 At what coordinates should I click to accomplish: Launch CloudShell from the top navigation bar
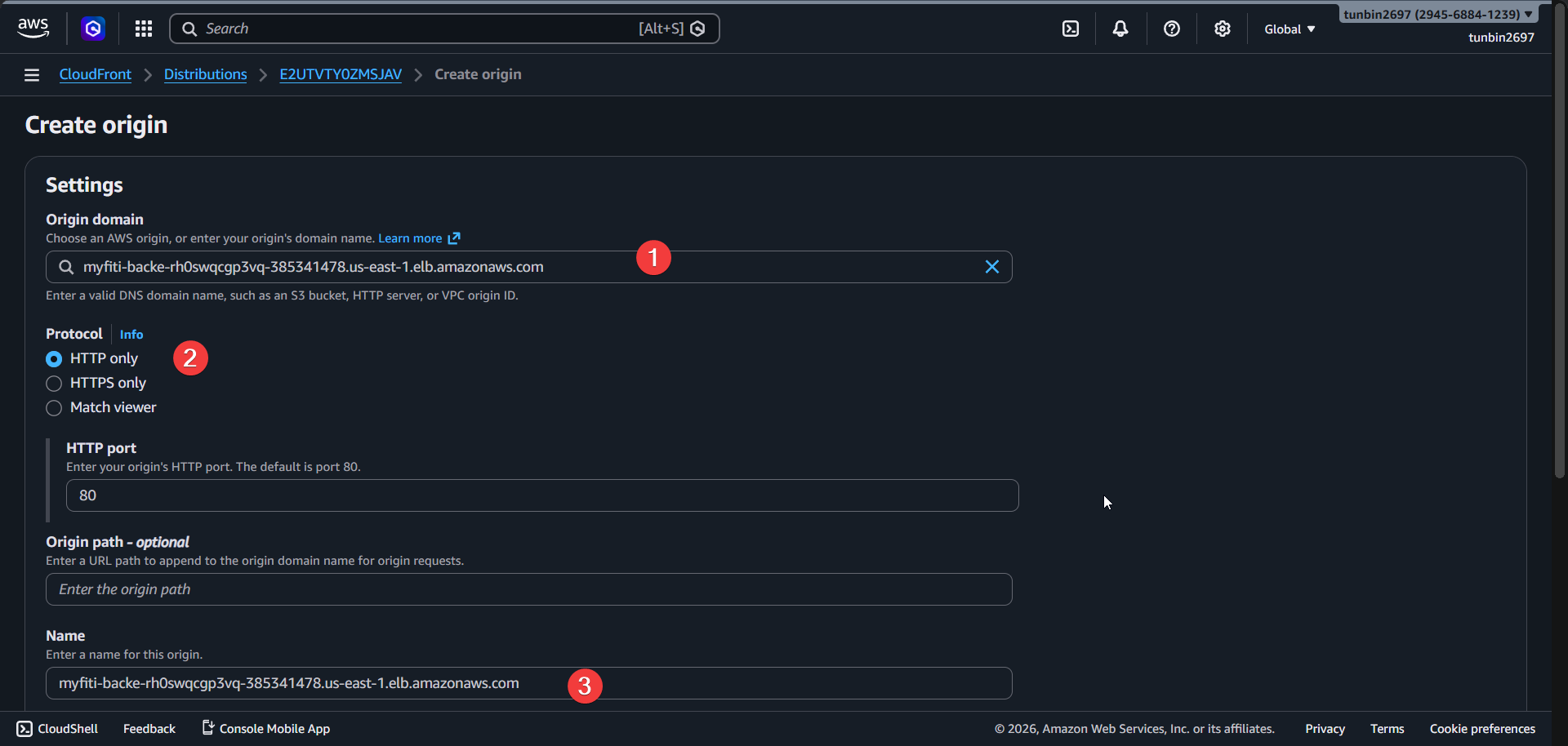pos(1071,28)
